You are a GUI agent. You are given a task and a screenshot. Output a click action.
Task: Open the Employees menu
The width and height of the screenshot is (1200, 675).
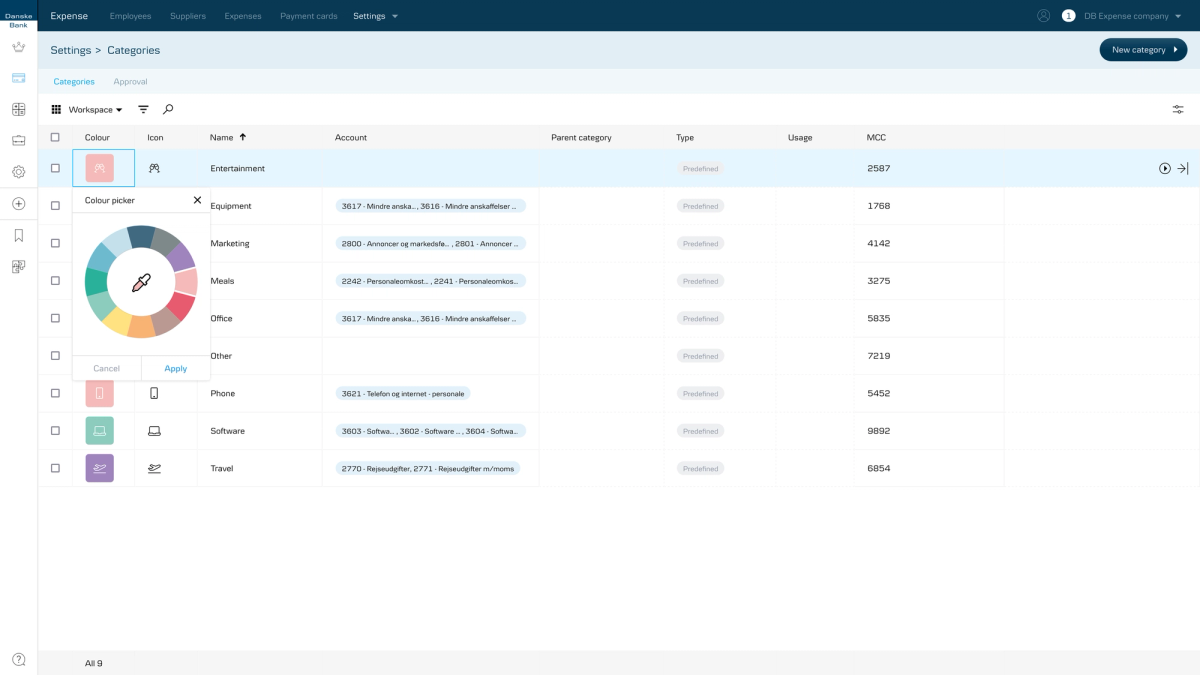(x=130, y=16)
